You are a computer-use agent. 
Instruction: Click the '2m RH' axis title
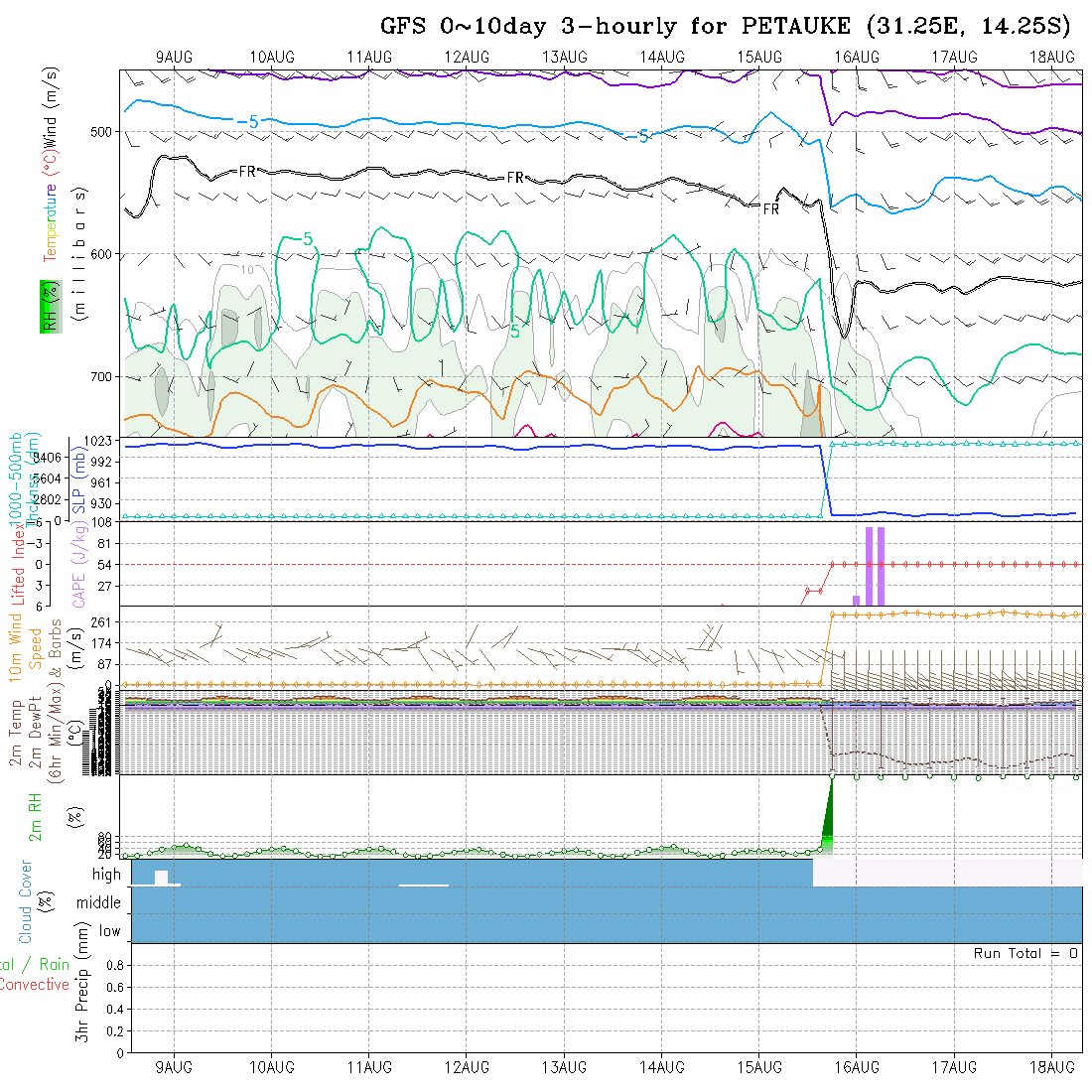pos(35,817)
